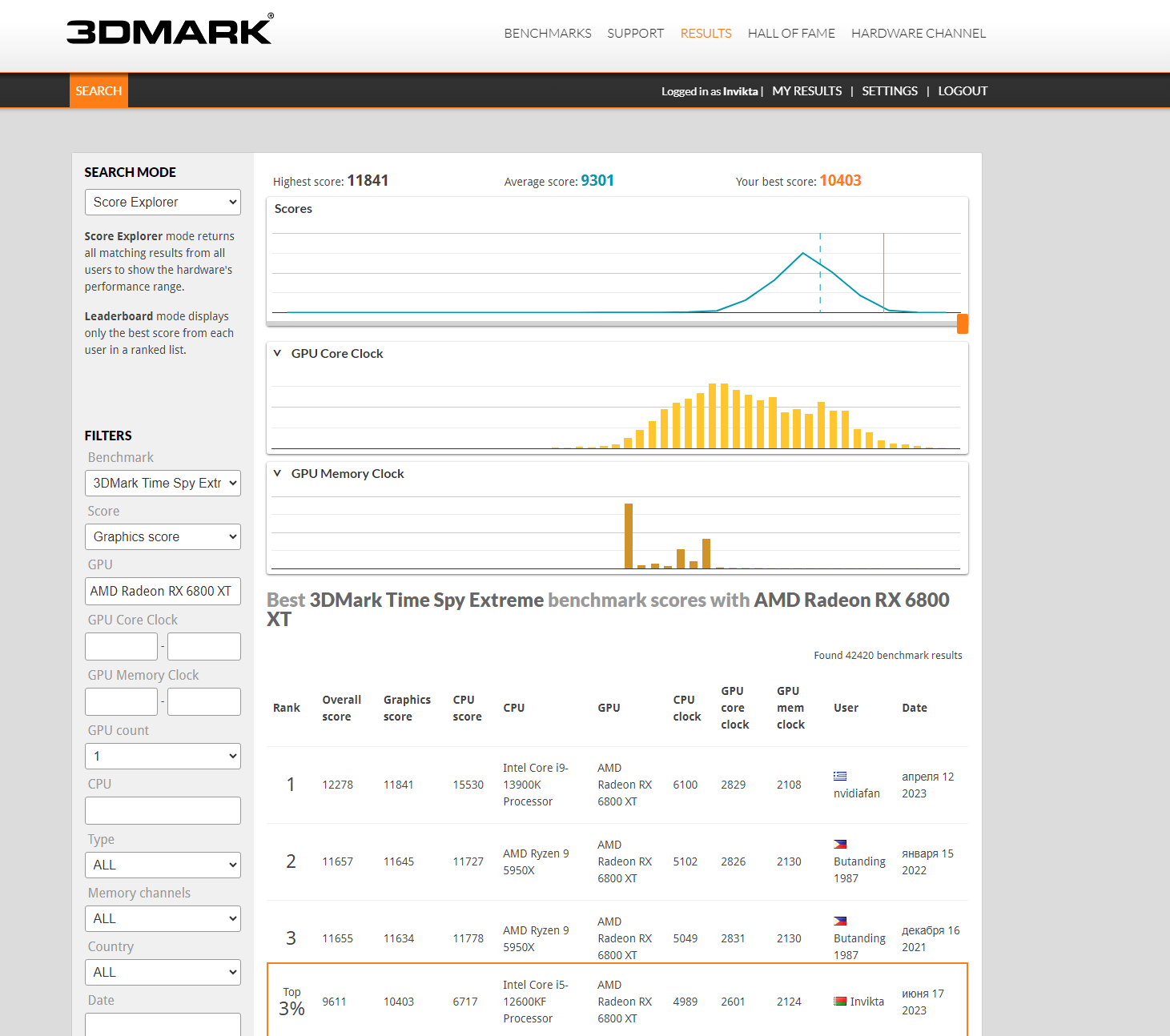Click the CPU score 15530 cell
Viewport: 1170px width, 1036px height.
tap(468, 785)
